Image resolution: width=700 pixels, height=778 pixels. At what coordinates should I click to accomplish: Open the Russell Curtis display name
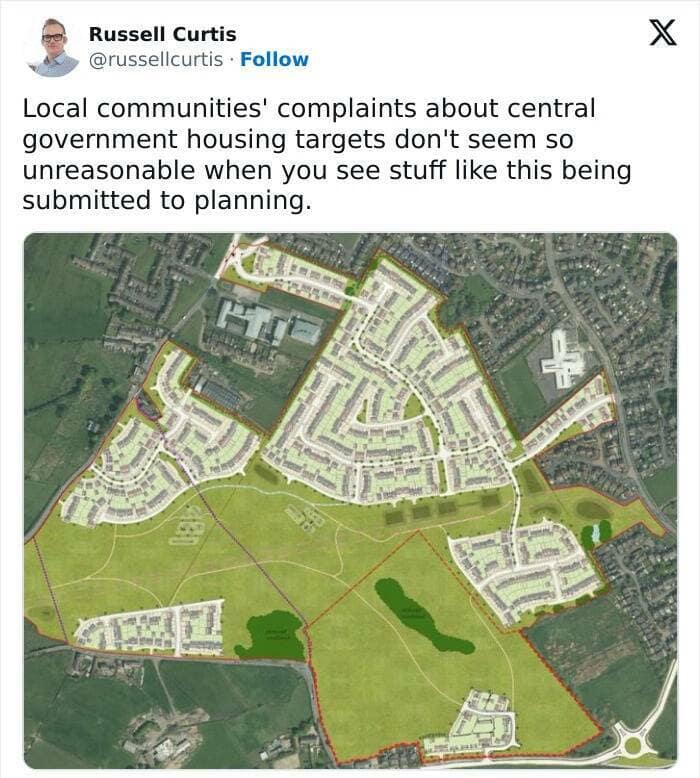pyautogui.click(x=163, y=35)
